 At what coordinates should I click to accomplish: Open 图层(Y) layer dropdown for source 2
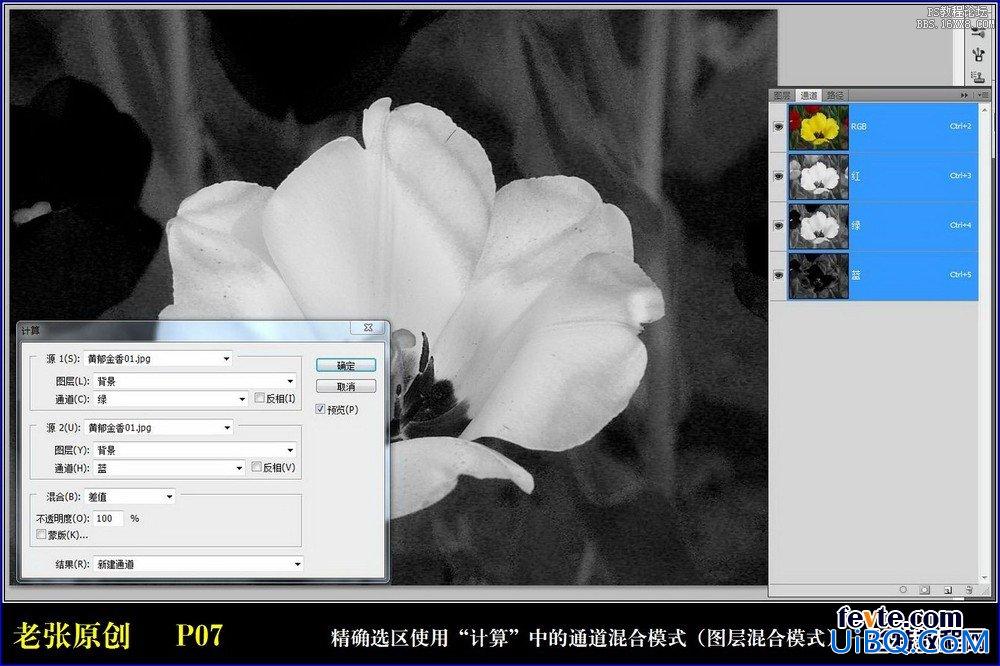[x=195, y=450]
